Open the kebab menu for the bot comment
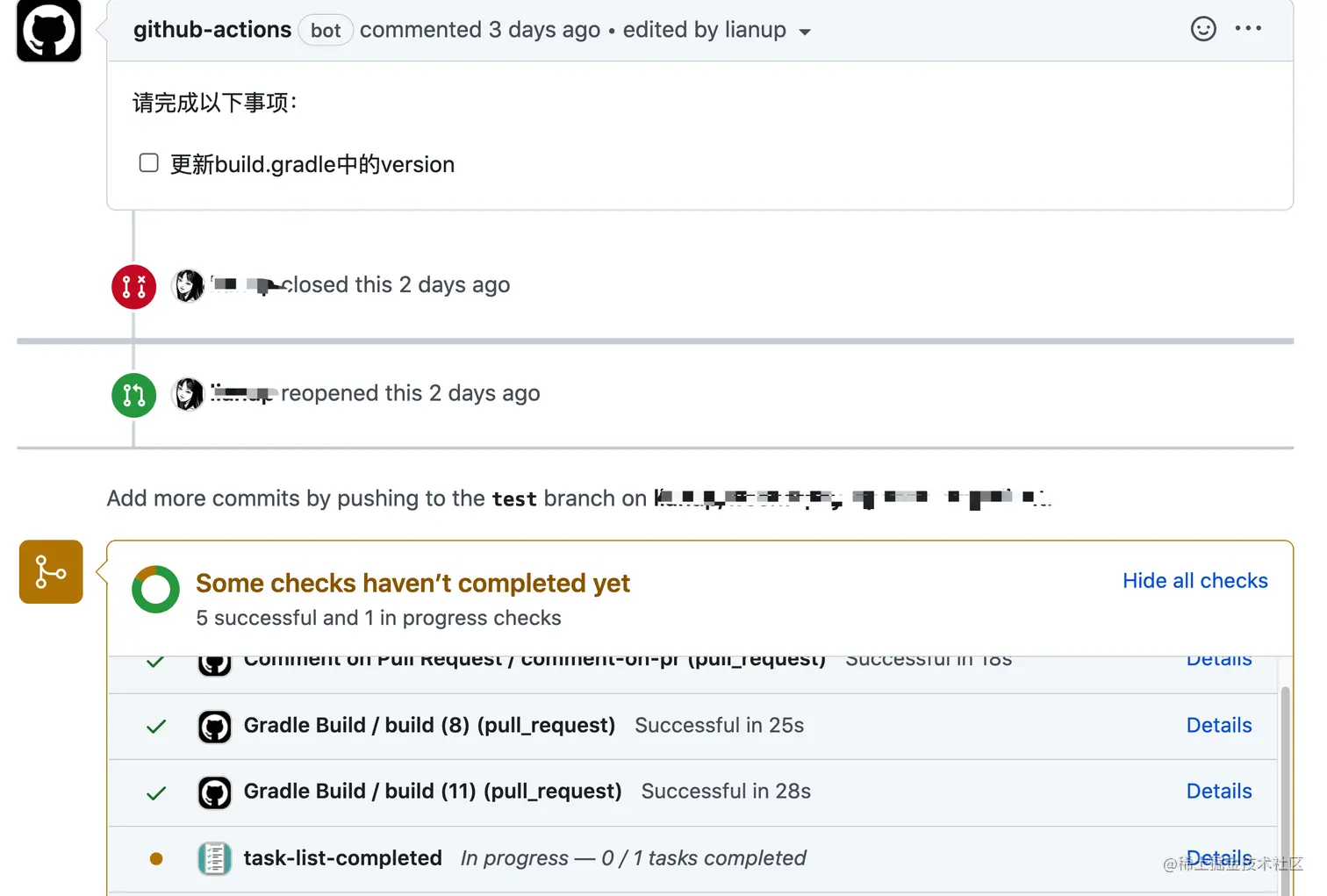The image size is (1327, 896). click(x=1248, y=29)
